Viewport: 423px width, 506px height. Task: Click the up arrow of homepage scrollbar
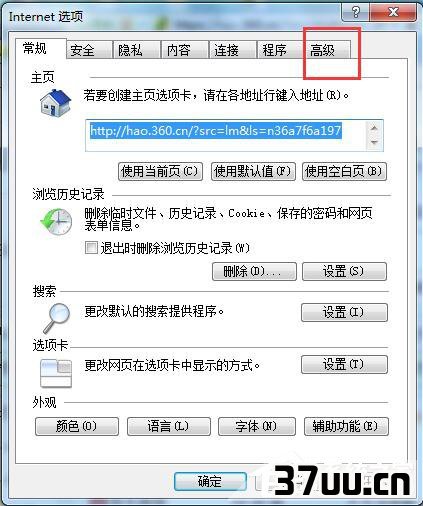(x=374, y=128)
